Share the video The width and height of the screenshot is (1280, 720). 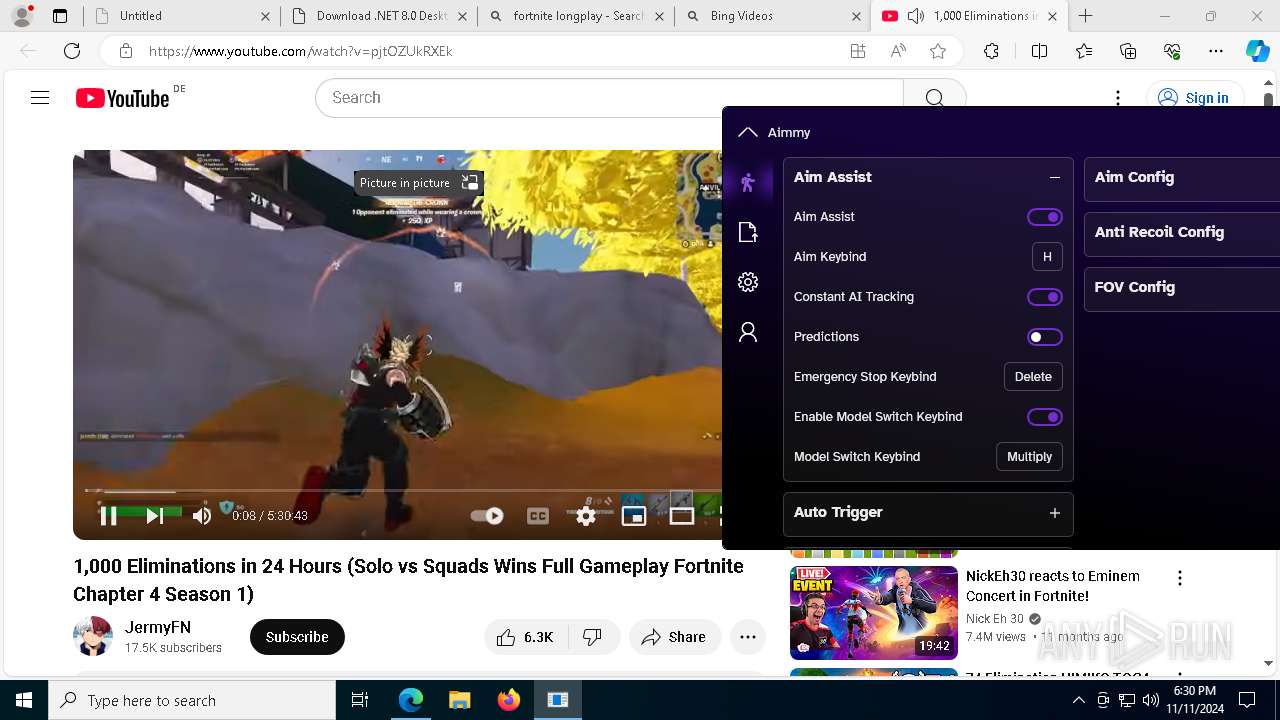pos(675,637)
